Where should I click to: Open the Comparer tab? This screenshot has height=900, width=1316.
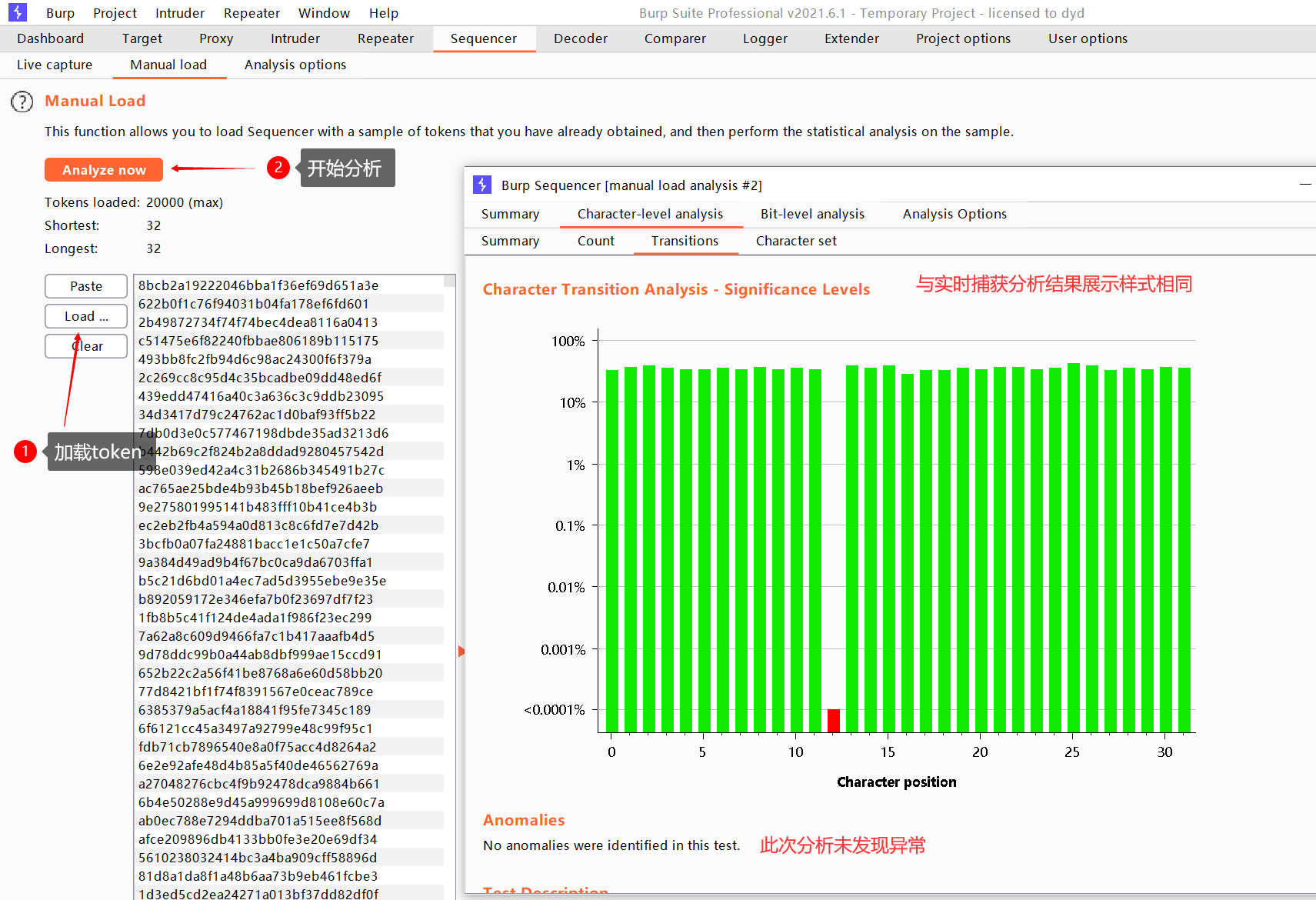point(675,38)
